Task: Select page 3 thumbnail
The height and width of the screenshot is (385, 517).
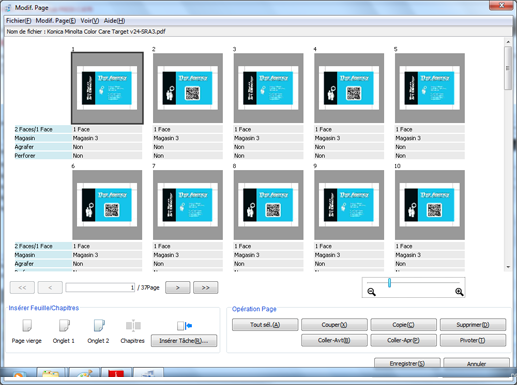Action: [269, 88]
